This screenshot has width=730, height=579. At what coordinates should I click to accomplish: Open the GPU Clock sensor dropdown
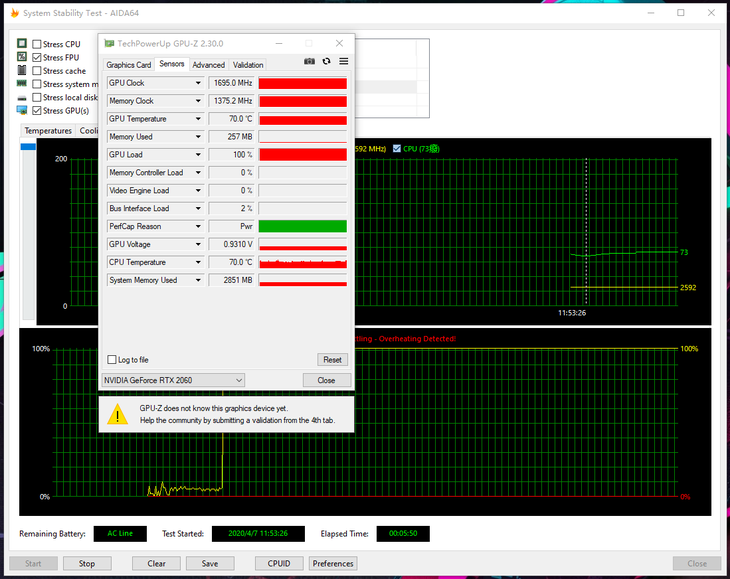(198, 83)
